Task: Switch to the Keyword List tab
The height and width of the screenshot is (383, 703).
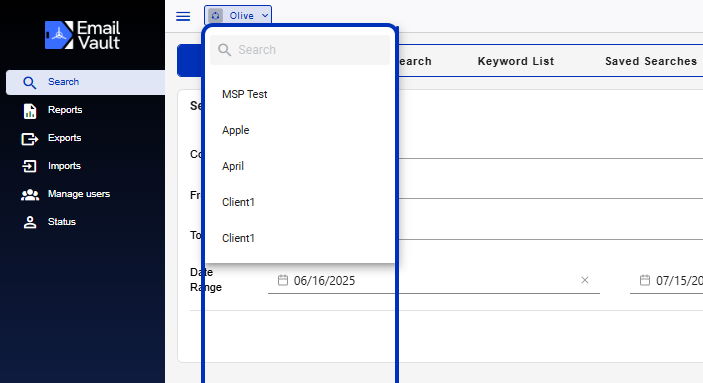Action: coord(516,61)
